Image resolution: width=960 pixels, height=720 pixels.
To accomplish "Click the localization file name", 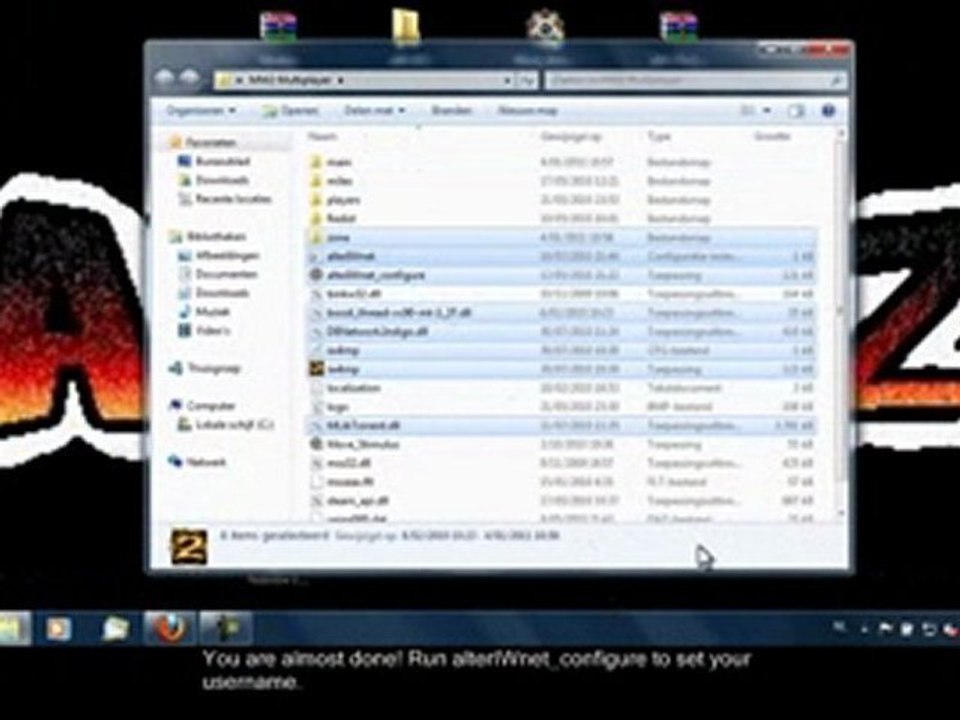I will (354, 388).
